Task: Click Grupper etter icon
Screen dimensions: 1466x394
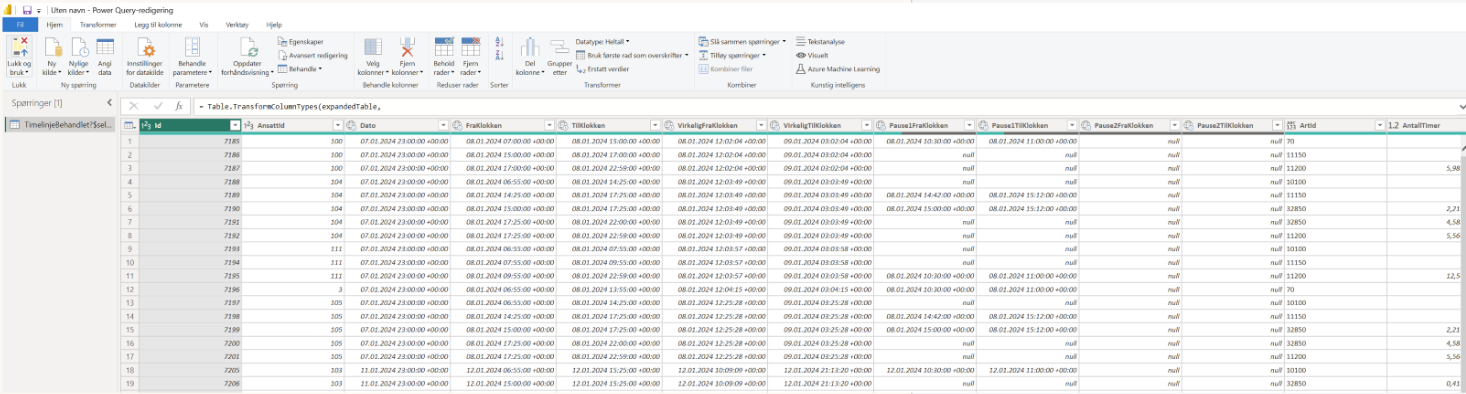Action: pyautogui.click(x=559, y=47)
